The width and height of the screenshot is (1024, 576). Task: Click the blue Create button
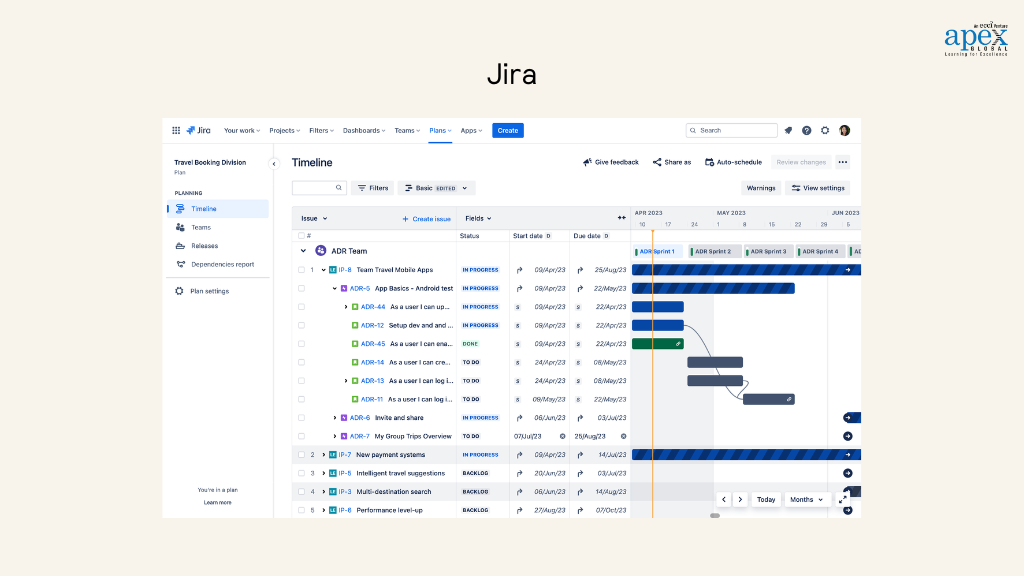click(x=507, y=131)
